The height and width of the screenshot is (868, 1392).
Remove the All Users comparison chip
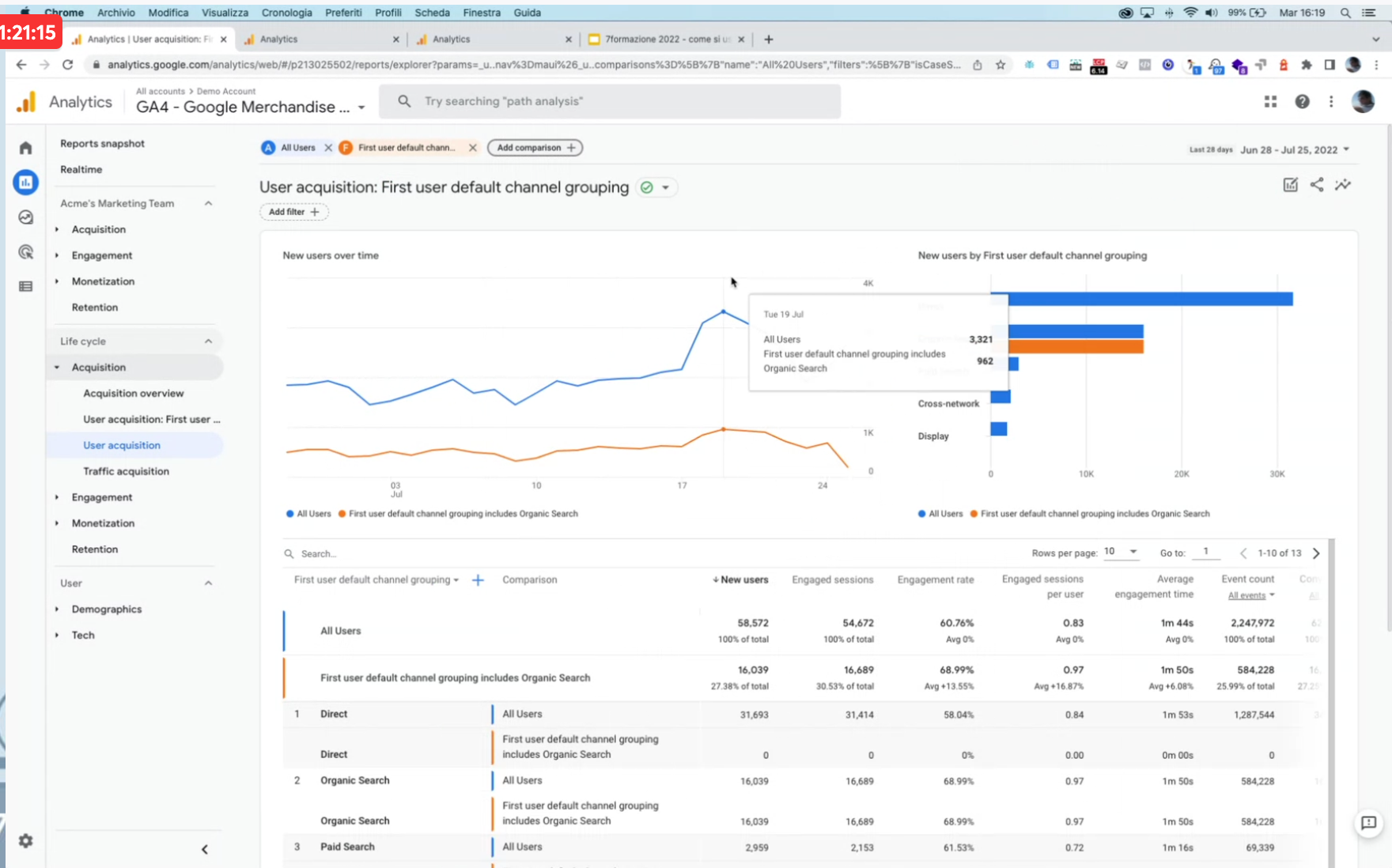(x=328, y=148)
